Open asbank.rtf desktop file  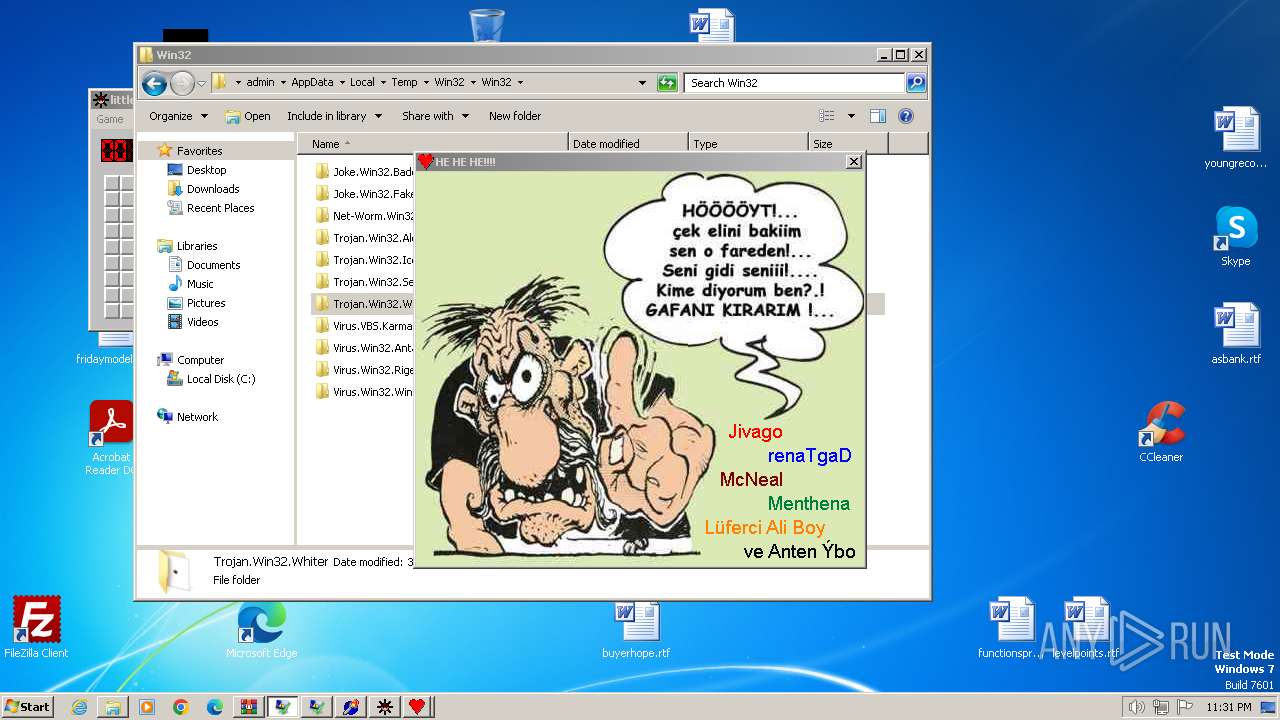[x=1236, y=334]
